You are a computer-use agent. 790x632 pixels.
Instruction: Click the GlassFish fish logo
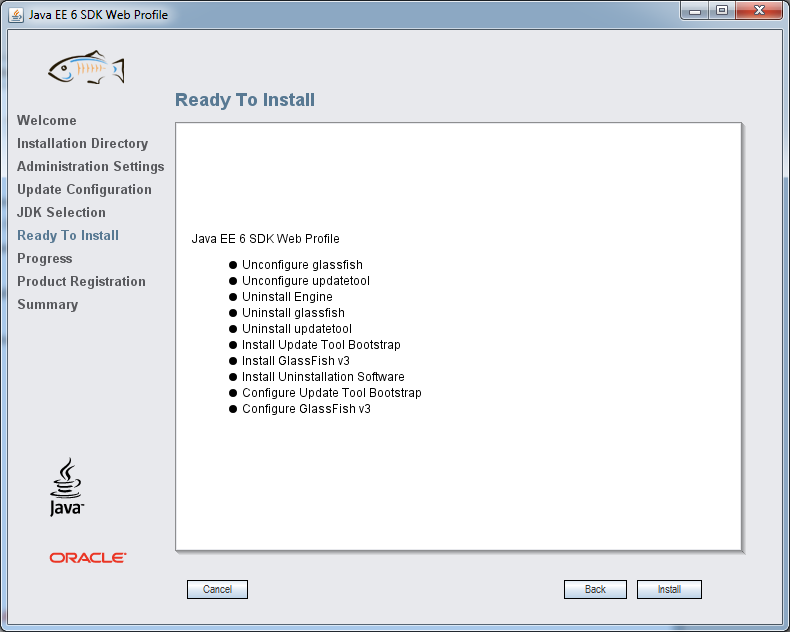86,68
